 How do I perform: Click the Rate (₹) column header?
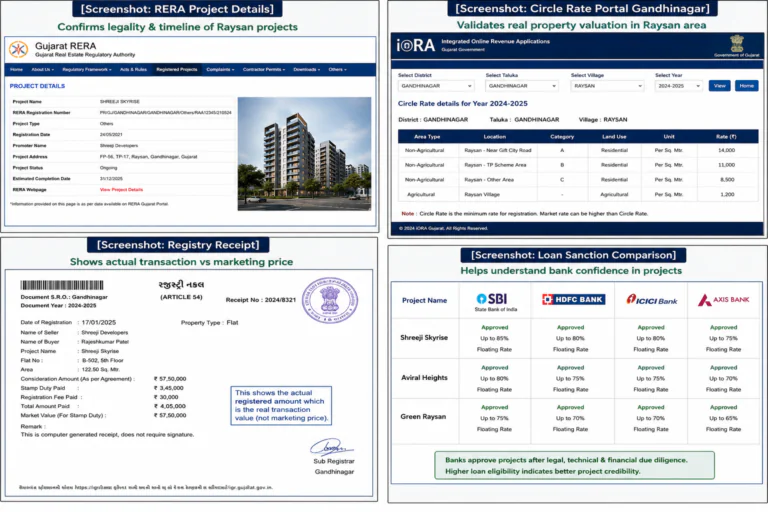pyautogui.click(x=726, y=137)
